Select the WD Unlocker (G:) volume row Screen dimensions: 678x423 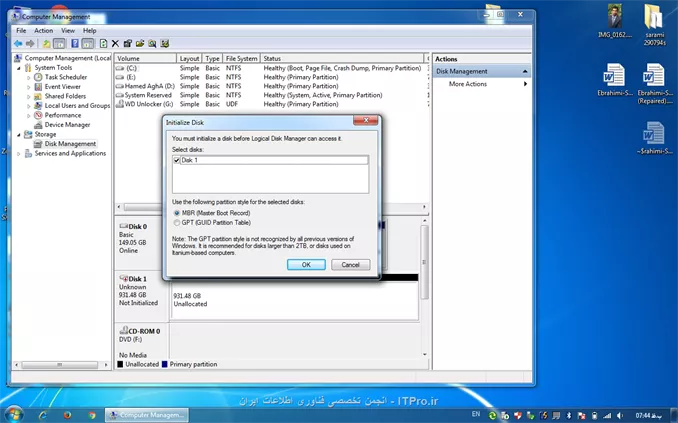click(272, 104)
